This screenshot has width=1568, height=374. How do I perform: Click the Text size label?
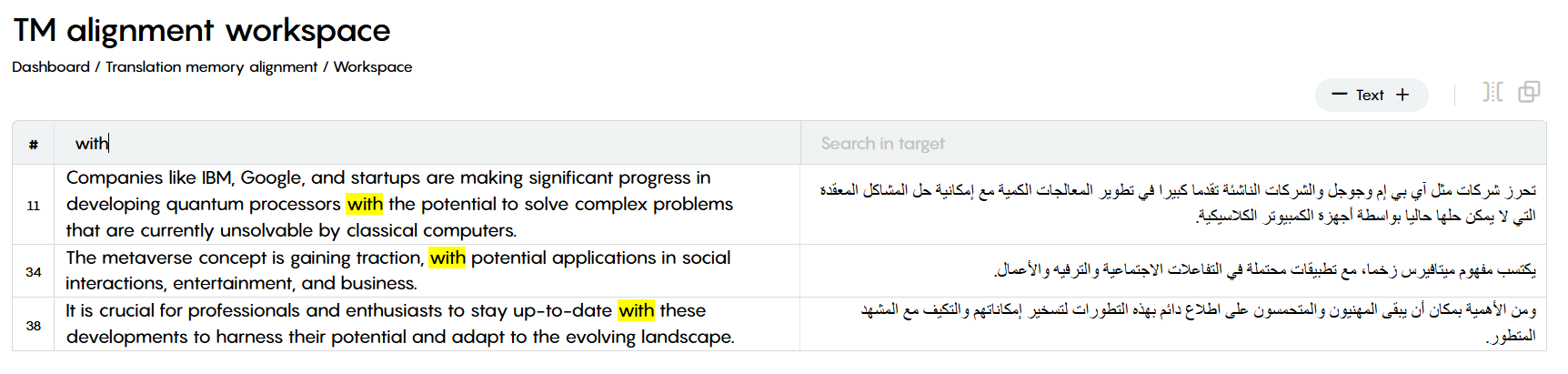(x=1370, y=95)
